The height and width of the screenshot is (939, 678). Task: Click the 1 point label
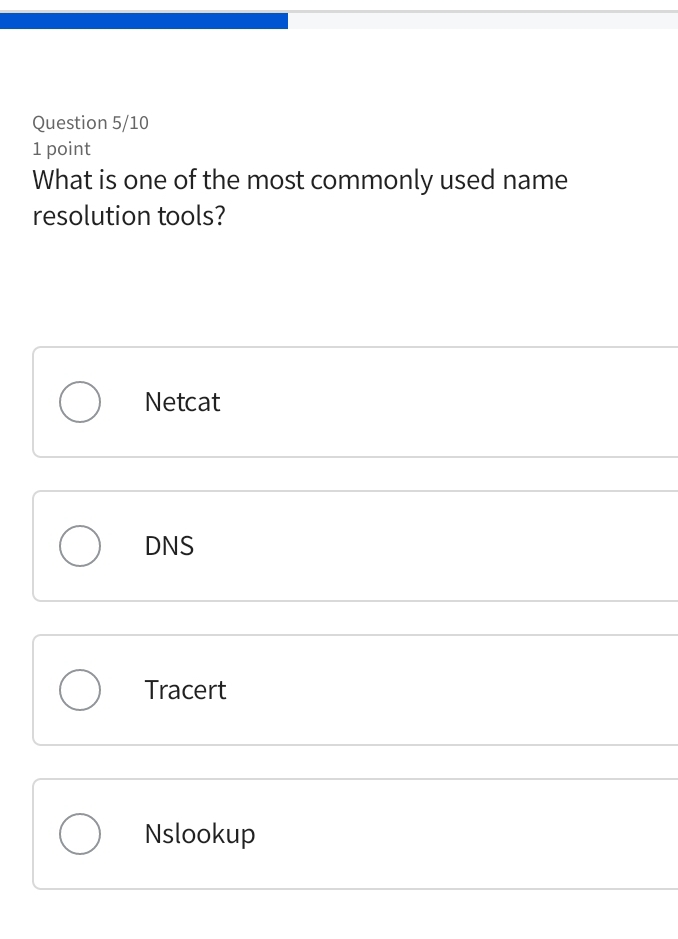[60, 148]
